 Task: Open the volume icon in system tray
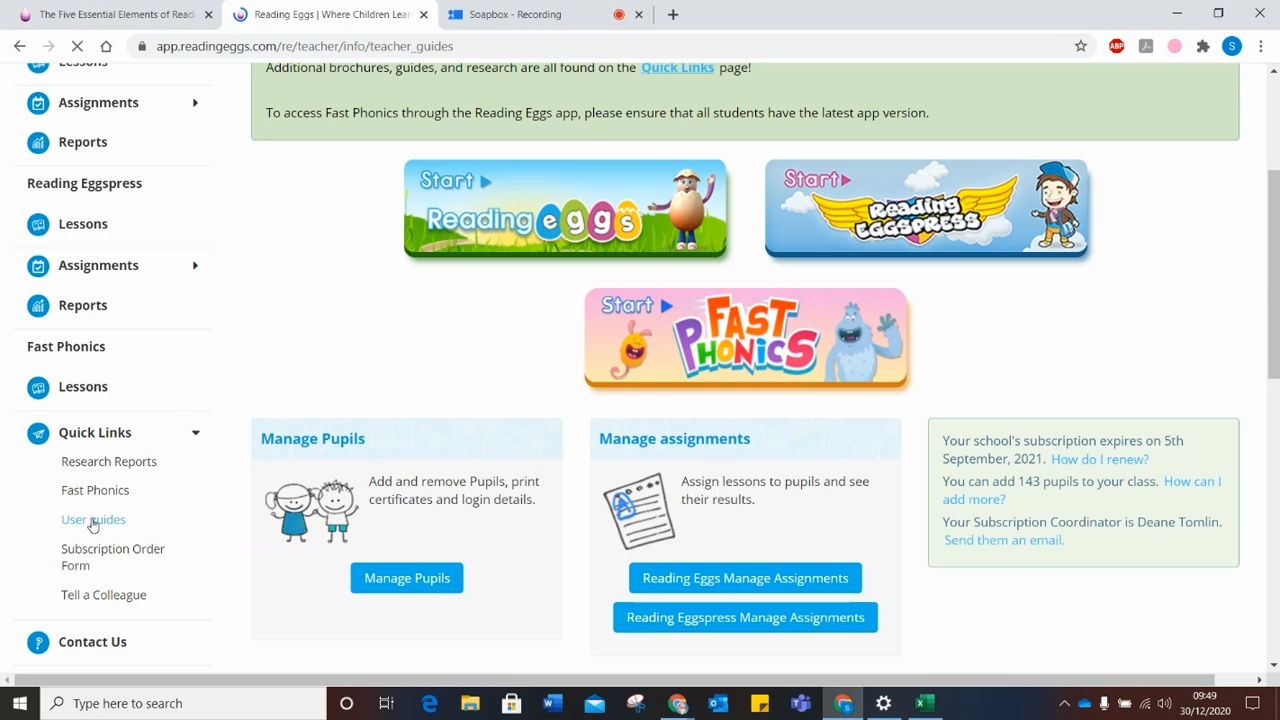1164,703
